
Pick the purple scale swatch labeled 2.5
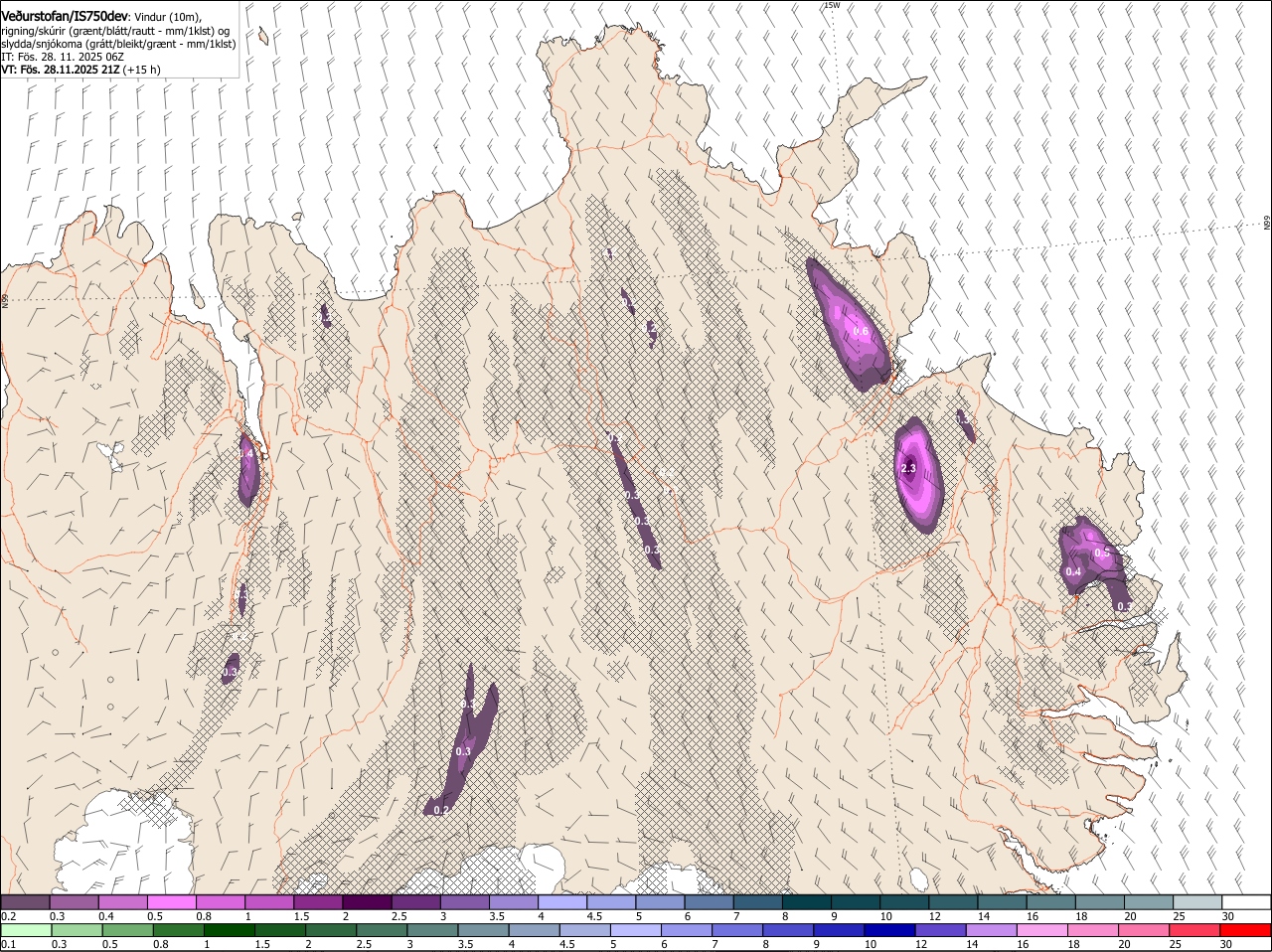[x=415, y=901]
